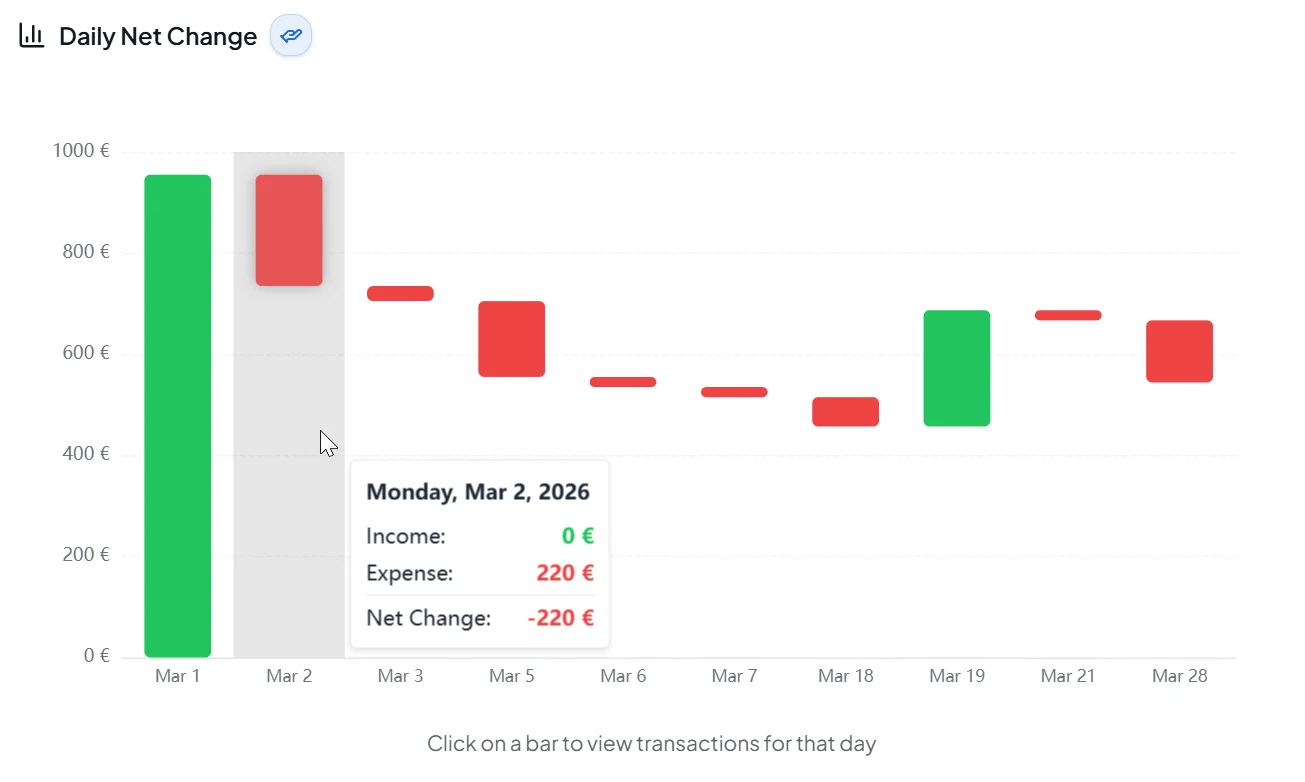Select the small red Mar 3 bar

click(x=400, y=292)
